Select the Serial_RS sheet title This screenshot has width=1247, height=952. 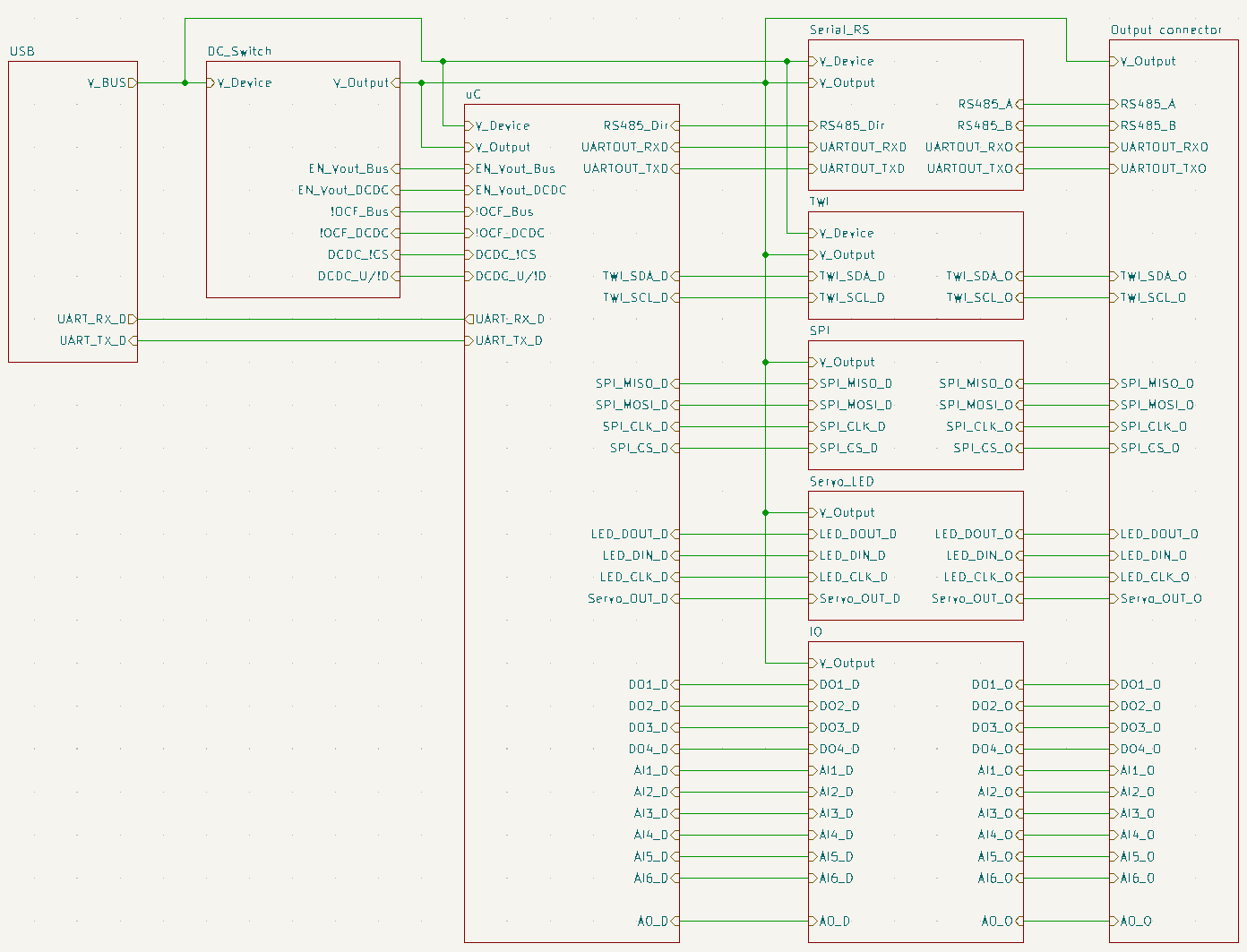[x=839, y=30]
